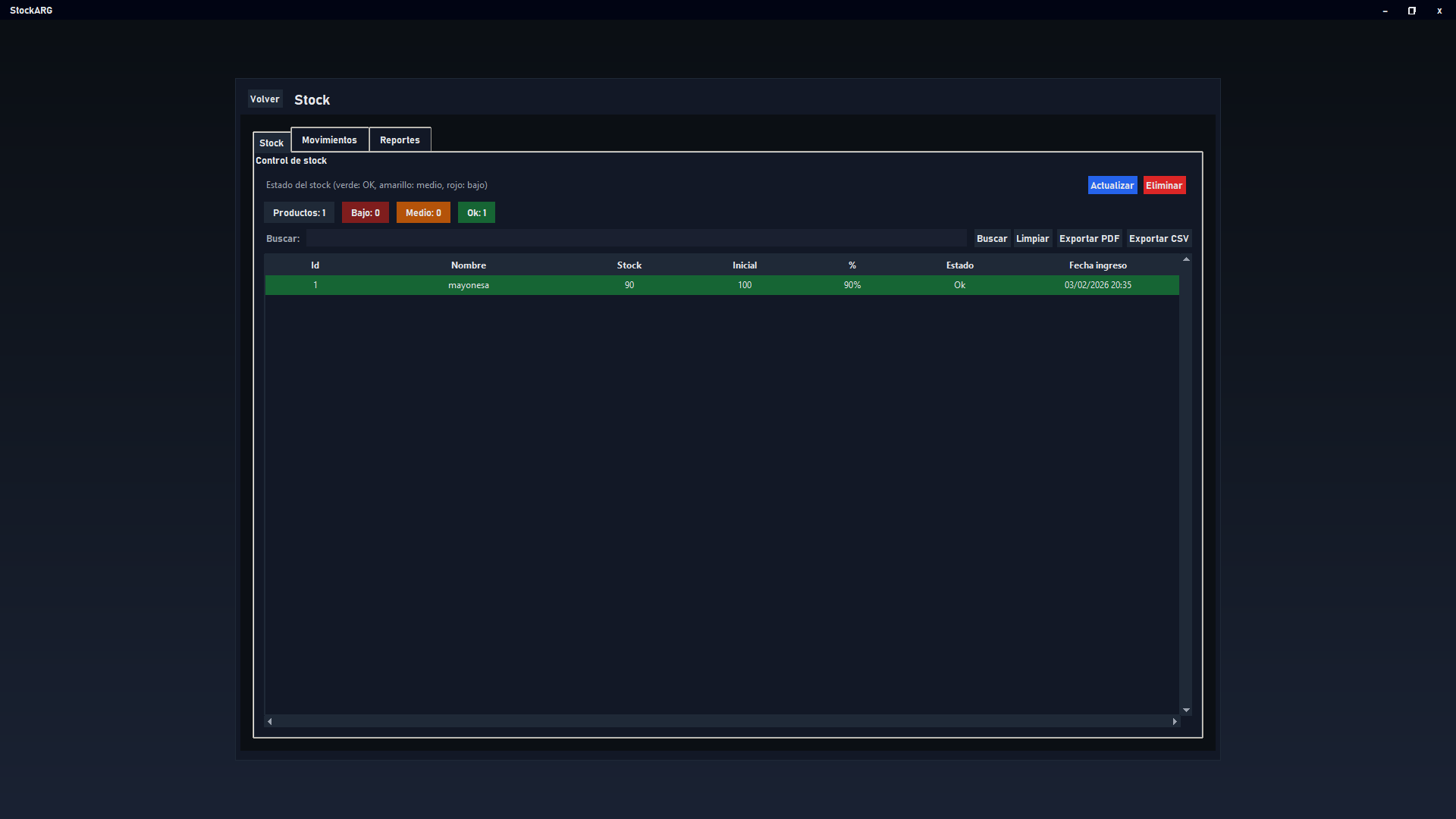The width and height of the screenshot is (1456, 819).
Task: Export the table via Exportar PDF
Action: click(x=1089, y=239)
